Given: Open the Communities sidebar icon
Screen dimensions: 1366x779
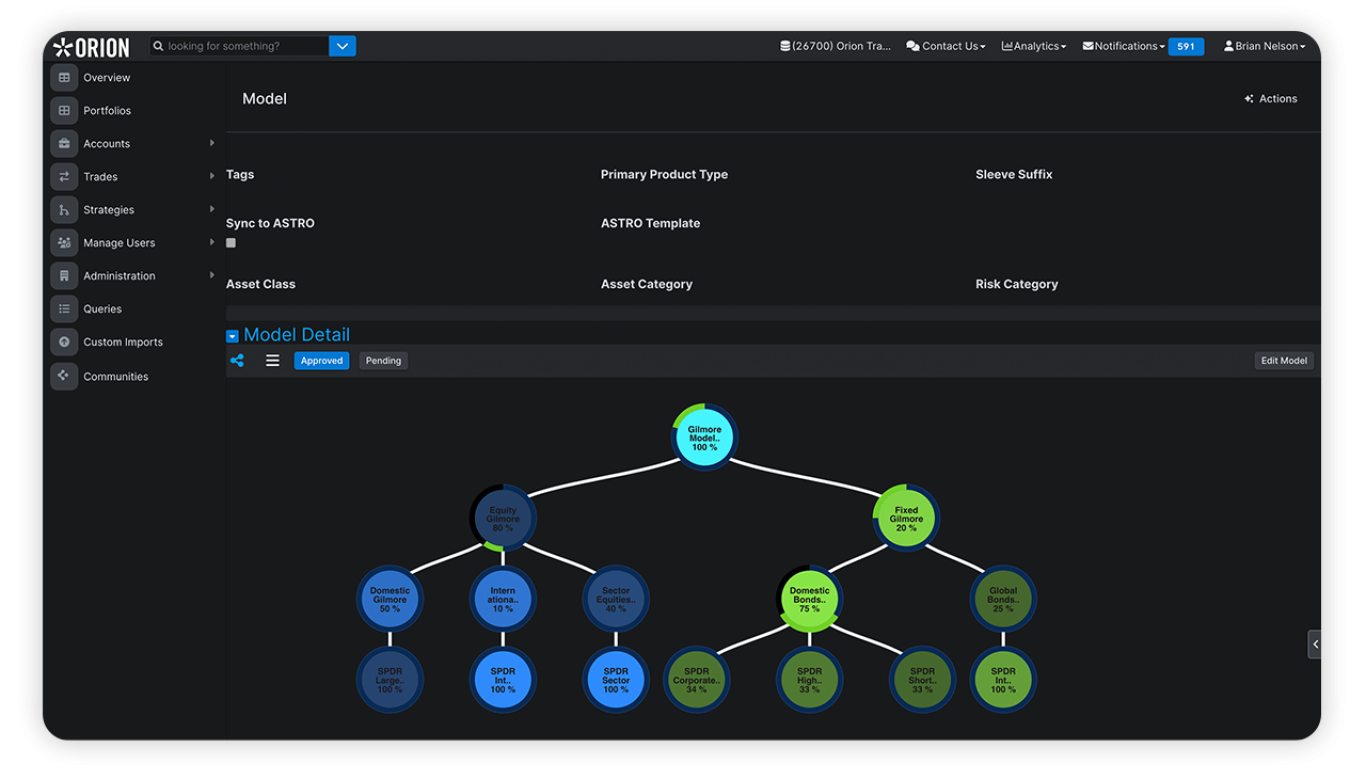Looking at the screenshot, I should click(64, 376).
